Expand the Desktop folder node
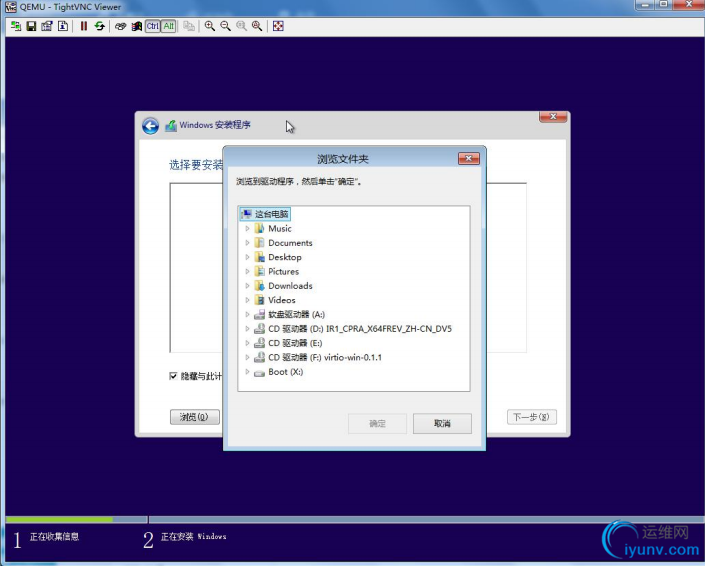Image resolution: width=705 pixels, height=566 pixels. click(x=247, y=257)
